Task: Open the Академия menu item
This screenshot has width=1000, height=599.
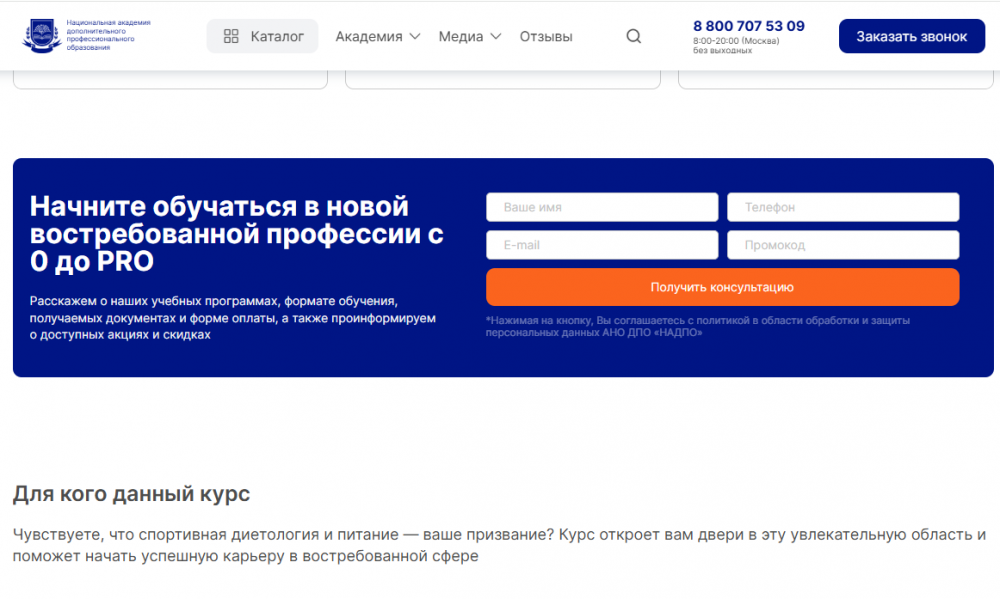Action: click(x=368, y=36)
